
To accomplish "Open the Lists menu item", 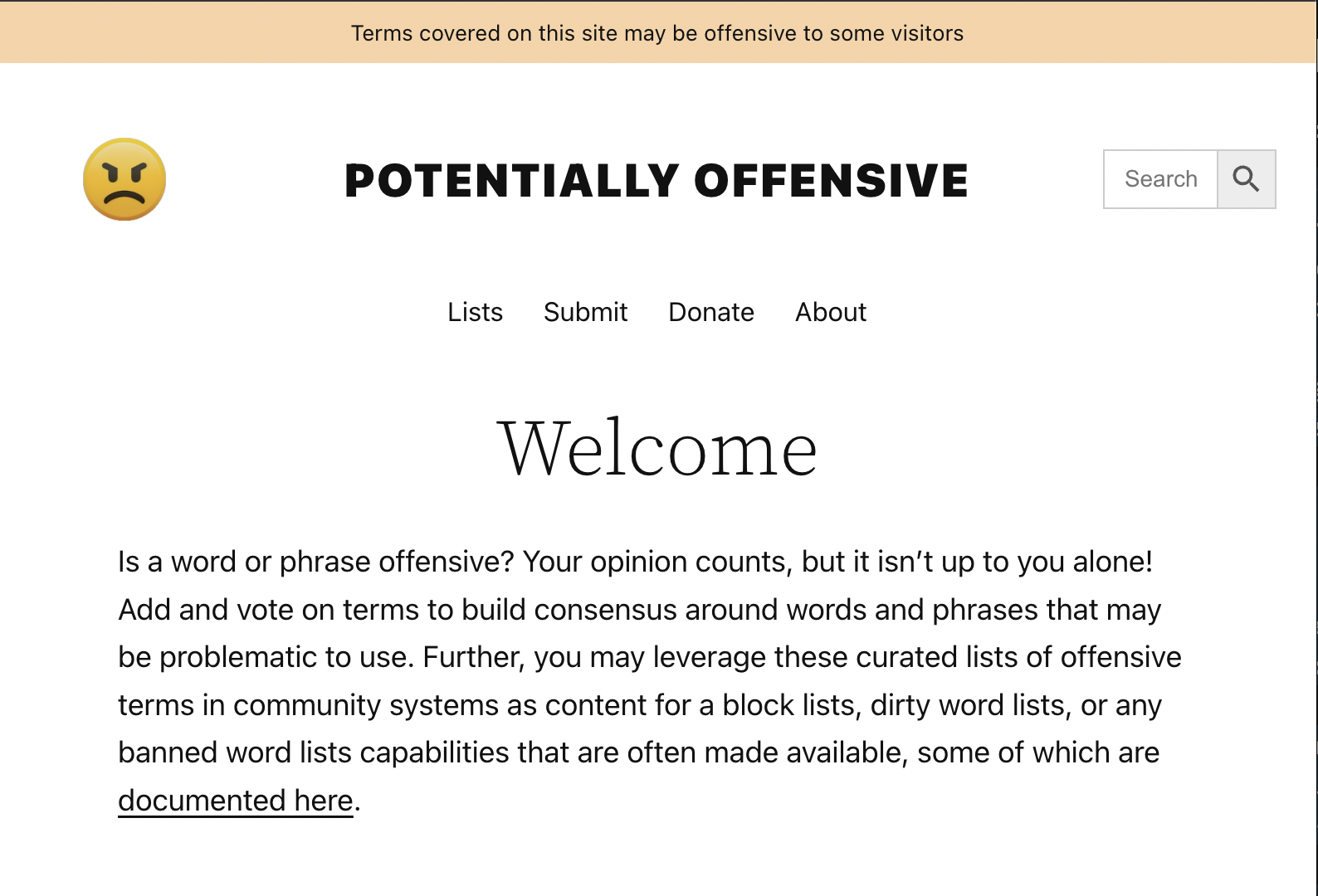I will click(475, 312).
